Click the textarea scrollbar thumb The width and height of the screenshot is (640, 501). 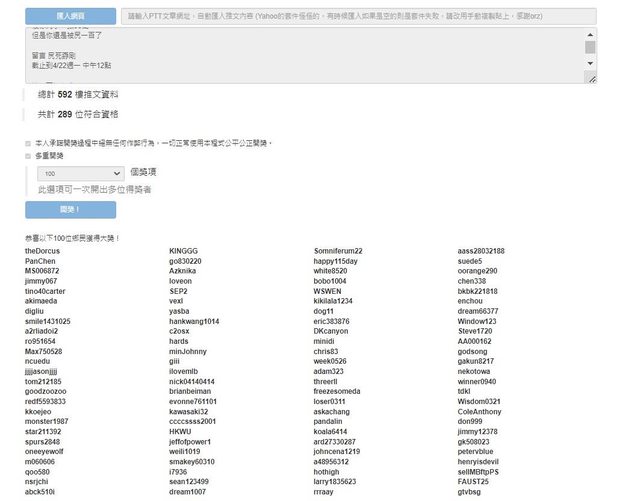(590, 47)
